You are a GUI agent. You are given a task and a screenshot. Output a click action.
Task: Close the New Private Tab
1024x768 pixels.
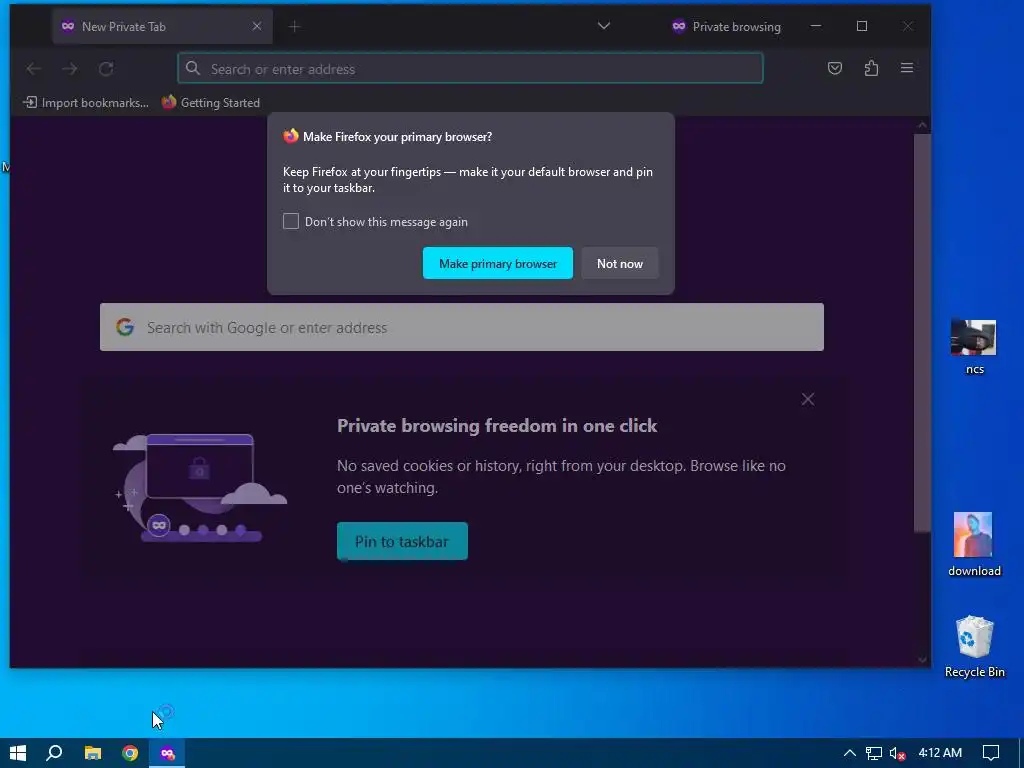(257, 26)
